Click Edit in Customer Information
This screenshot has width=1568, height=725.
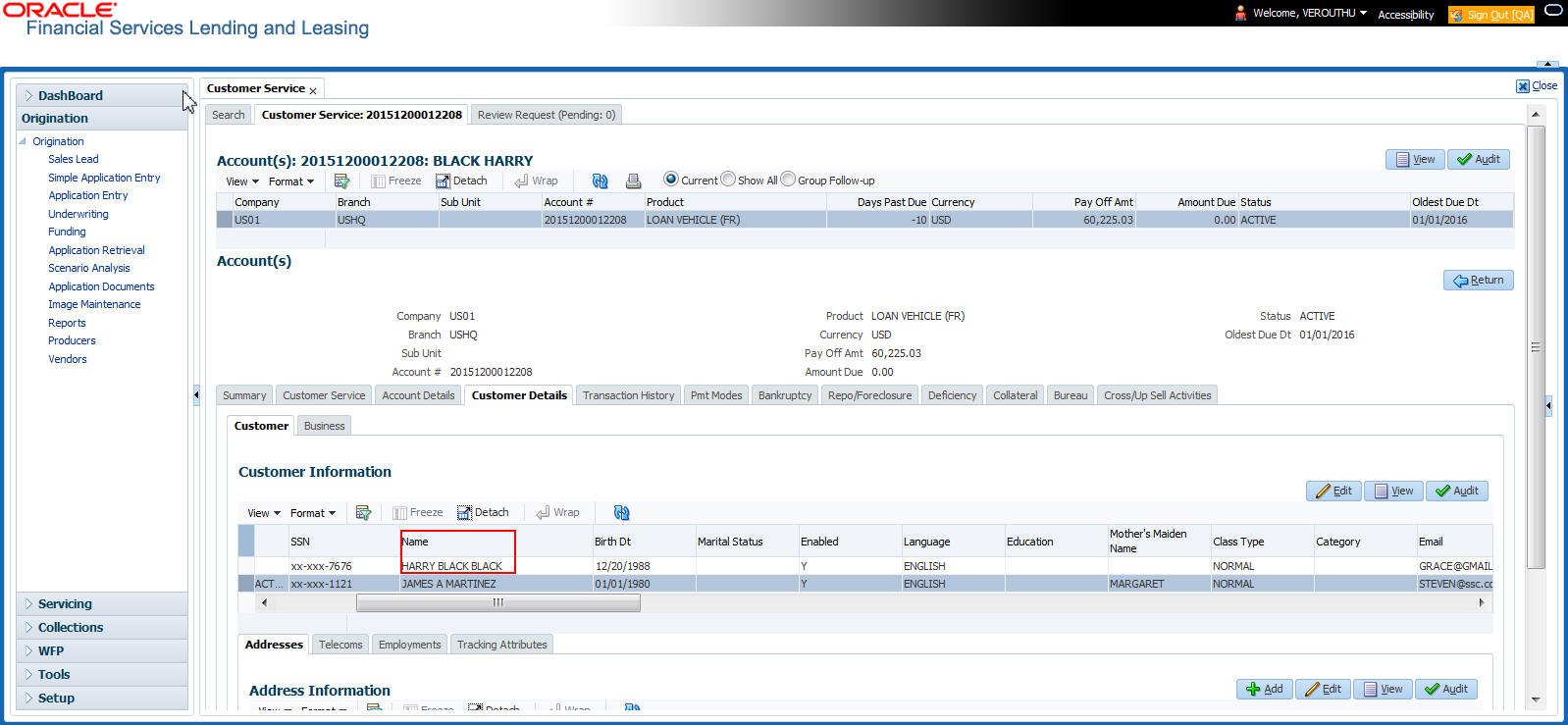(1333, 491)
